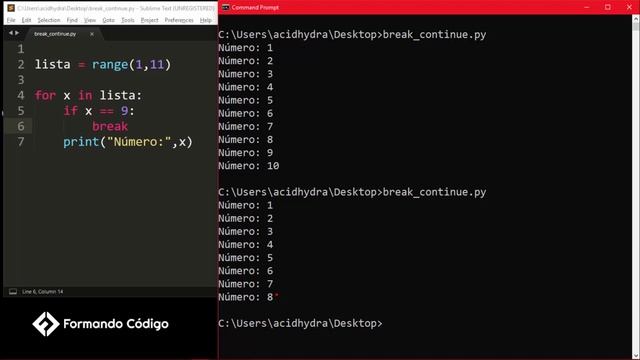The width and height of the screenshot is (640, 360).
Task: Click the last 'Número: 8' output line
Action: [x=246, y=297]
